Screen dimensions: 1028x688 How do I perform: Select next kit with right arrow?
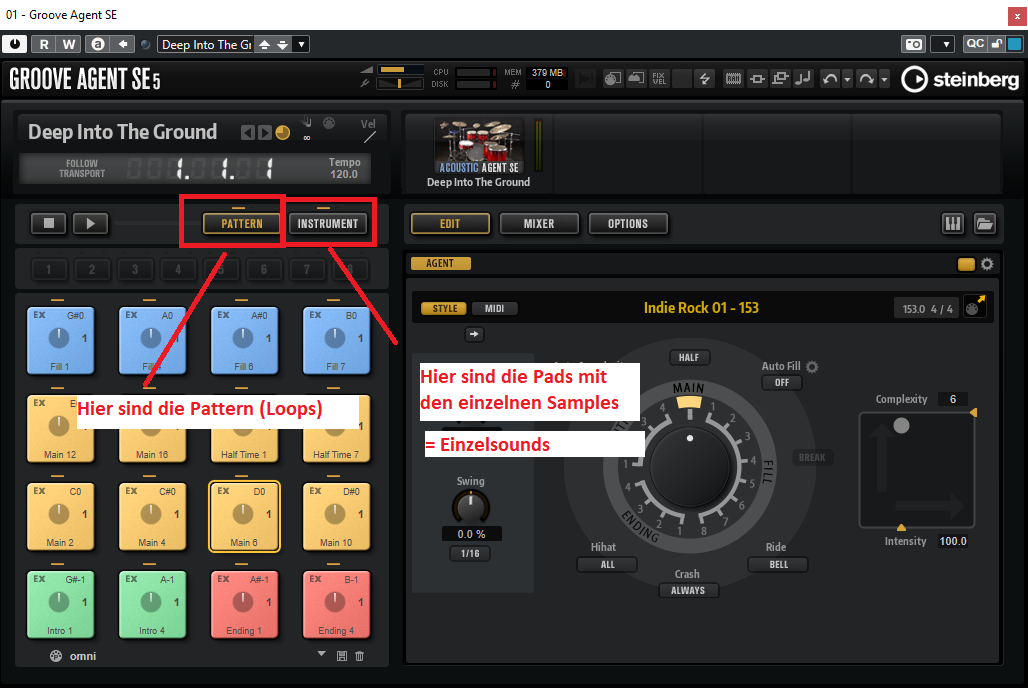(264, 132)
